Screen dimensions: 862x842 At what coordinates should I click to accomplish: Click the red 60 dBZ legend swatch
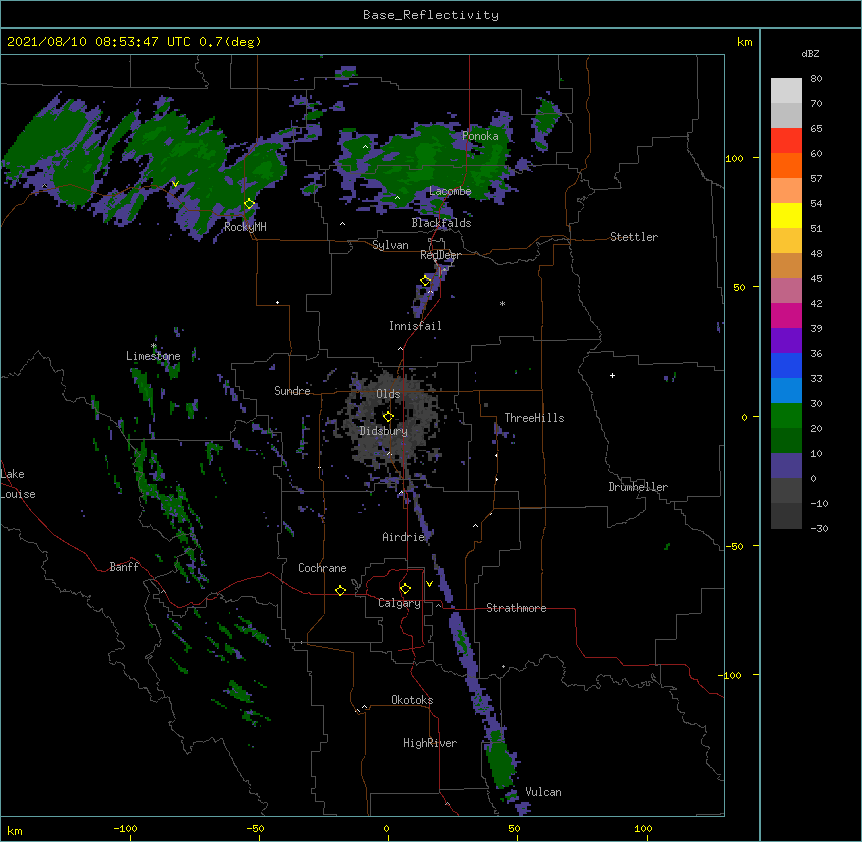point(786,141)
